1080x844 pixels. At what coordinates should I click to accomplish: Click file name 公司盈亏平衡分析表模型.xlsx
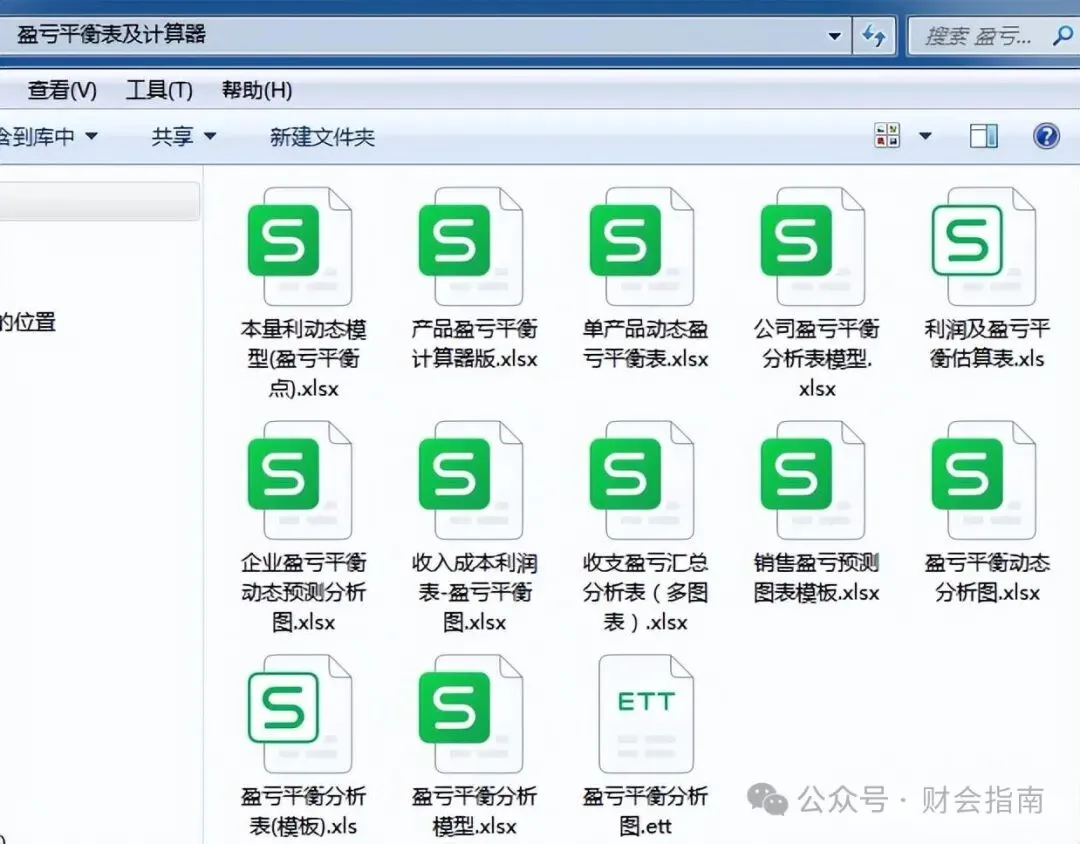[816, 359]
